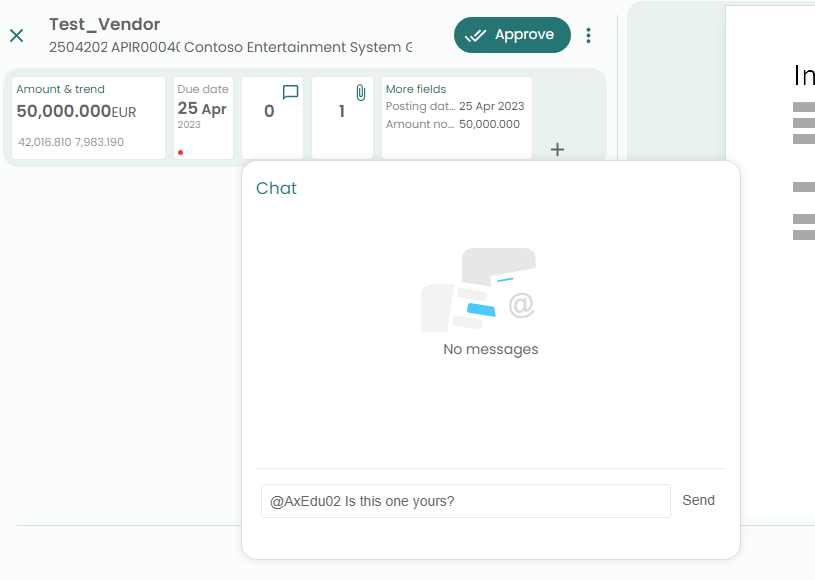Image resolution: width=815 pixels, height=580 pixels.
Task: Add a new field with plus icon
Action: pyautogui.click(x=557, y=150)
